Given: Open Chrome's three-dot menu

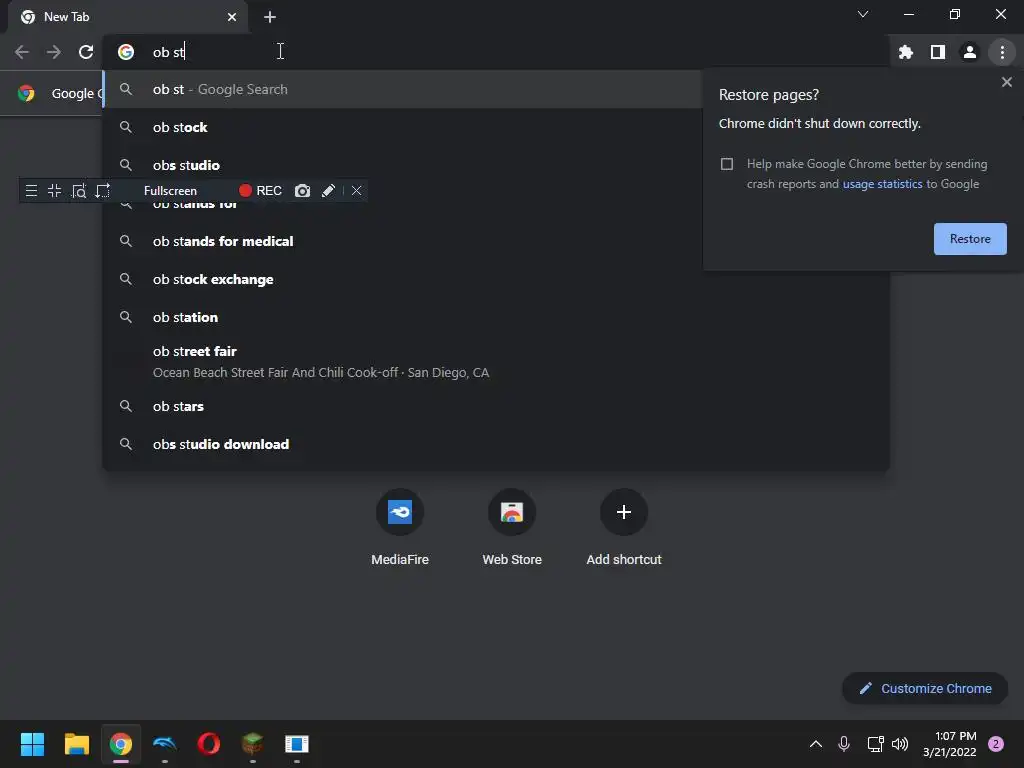Looking at the screenshot, I should coord(1002,52).
